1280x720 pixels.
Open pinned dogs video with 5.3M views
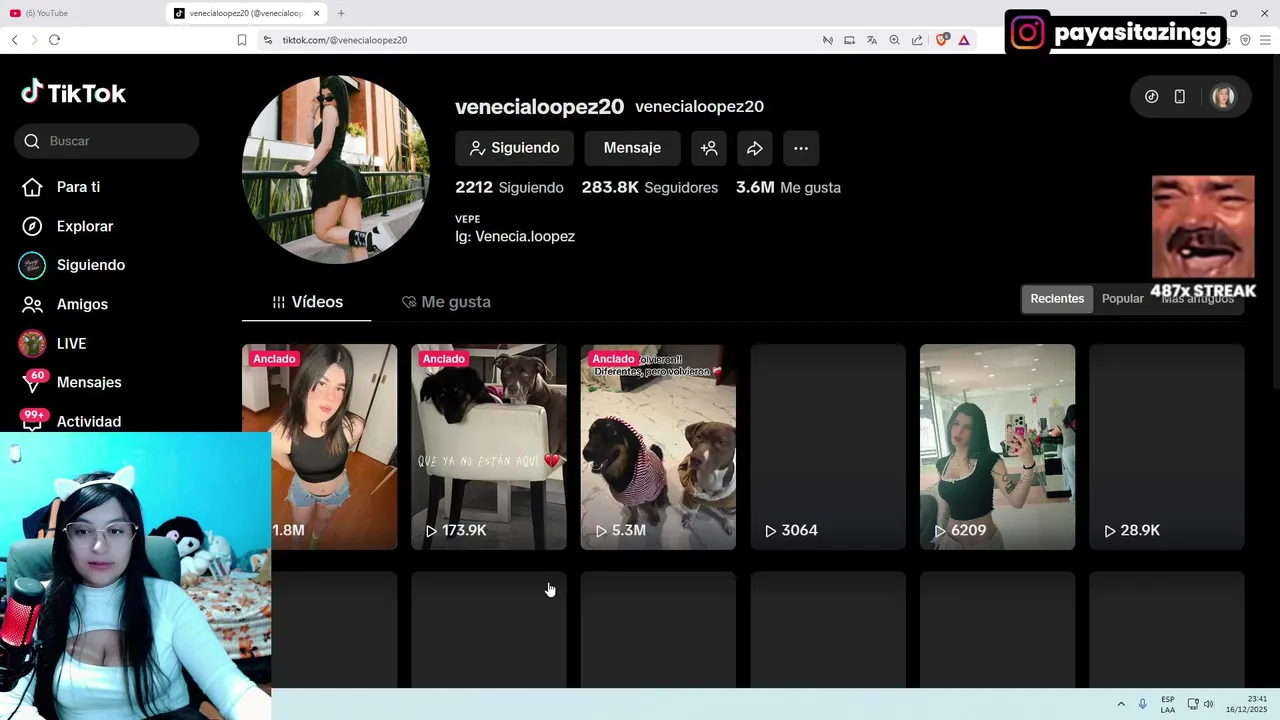point(658,447)
